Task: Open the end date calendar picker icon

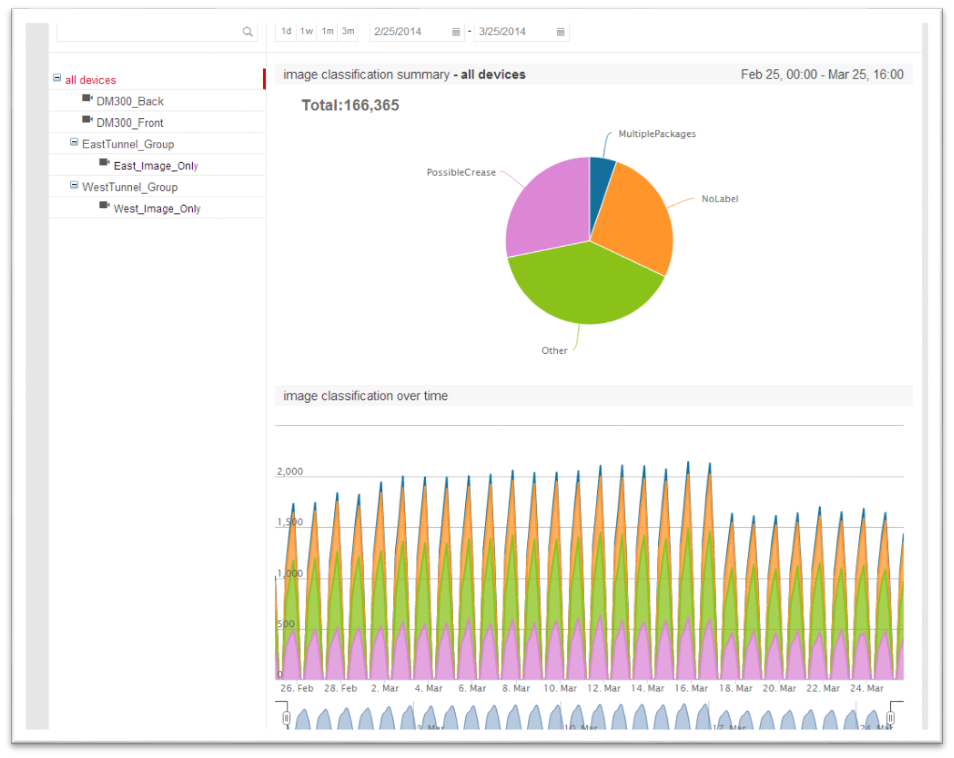Action: [561, 32]
